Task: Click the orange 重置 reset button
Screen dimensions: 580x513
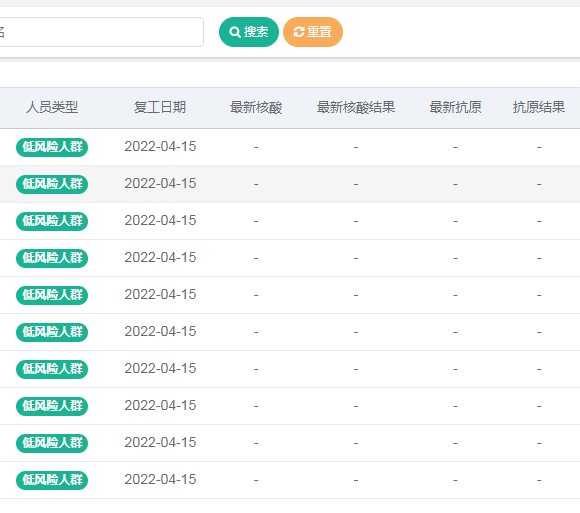Action: 313,32
